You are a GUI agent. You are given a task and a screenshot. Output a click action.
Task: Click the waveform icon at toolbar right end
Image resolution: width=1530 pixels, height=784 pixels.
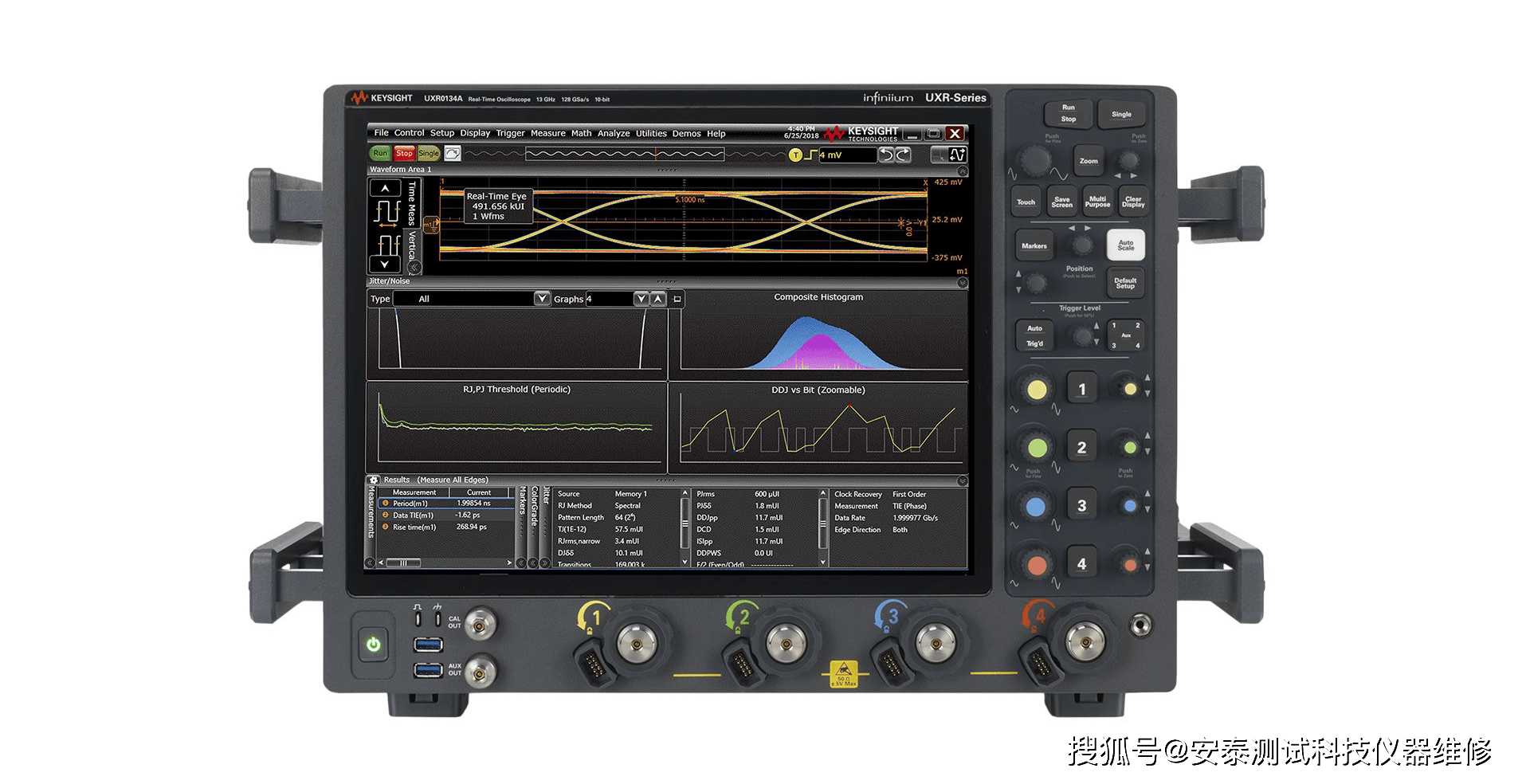(958, 155)
